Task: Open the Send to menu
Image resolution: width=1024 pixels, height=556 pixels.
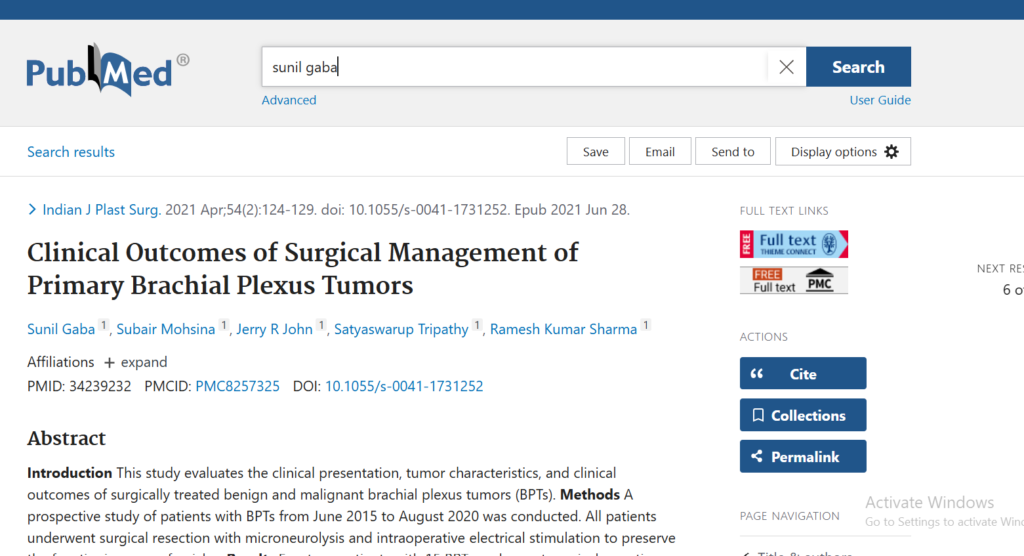Action: tap(733, 152)
